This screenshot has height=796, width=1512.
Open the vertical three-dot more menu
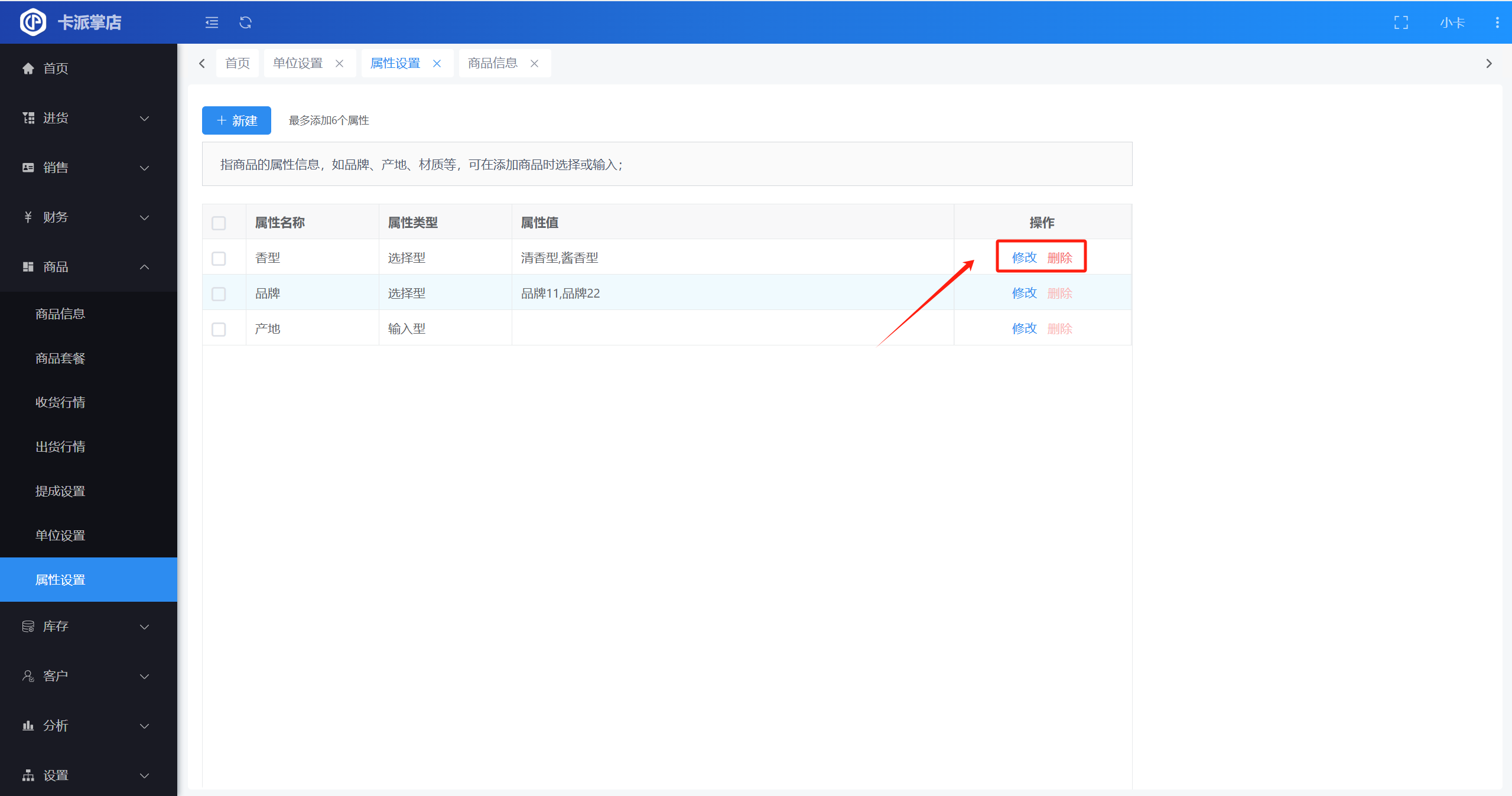point(1497,22)
